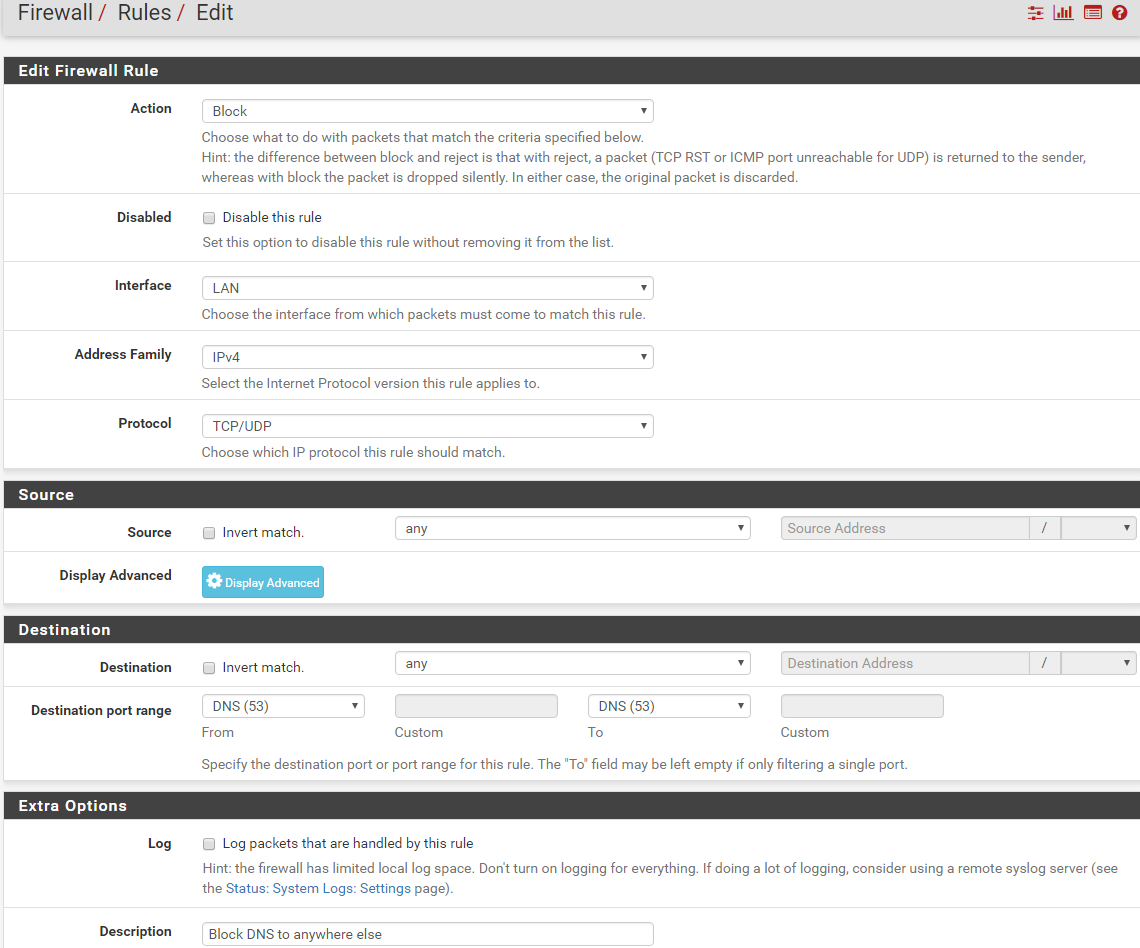Open the related status bar-chart icon
Viewport: 1140px width, 948px height.
coord(1063,13)
